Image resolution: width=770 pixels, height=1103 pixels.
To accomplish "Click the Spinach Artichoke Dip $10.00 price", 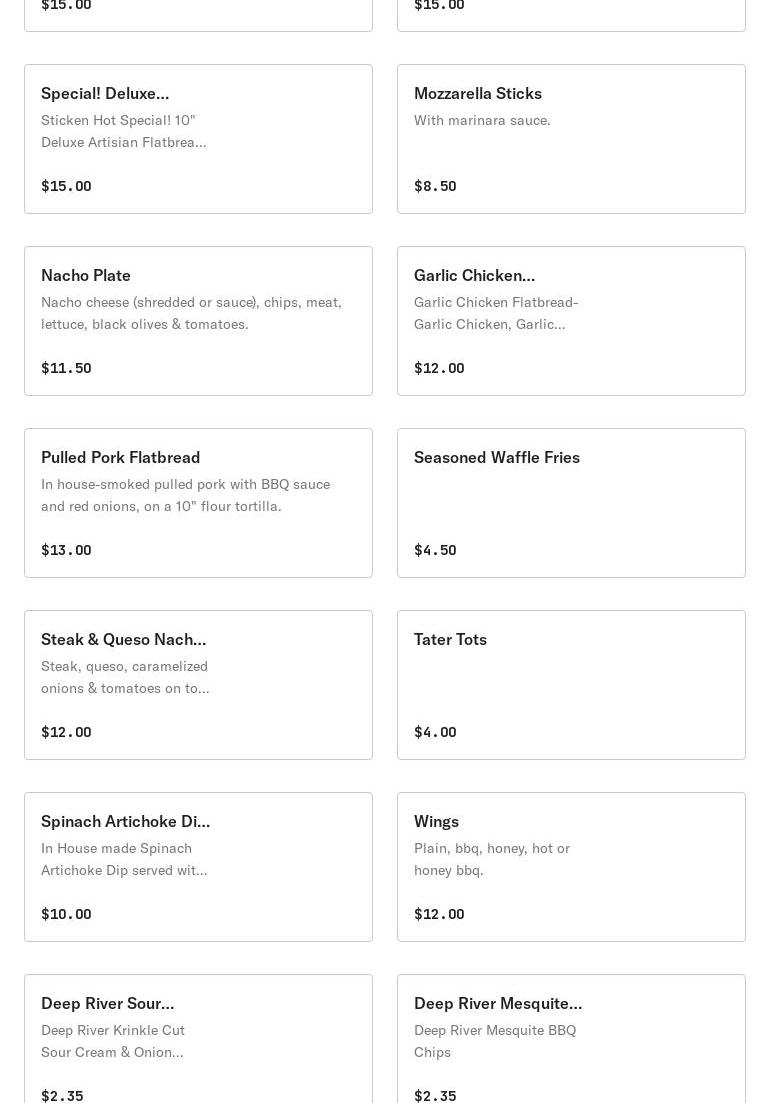I will coord(66,914).
